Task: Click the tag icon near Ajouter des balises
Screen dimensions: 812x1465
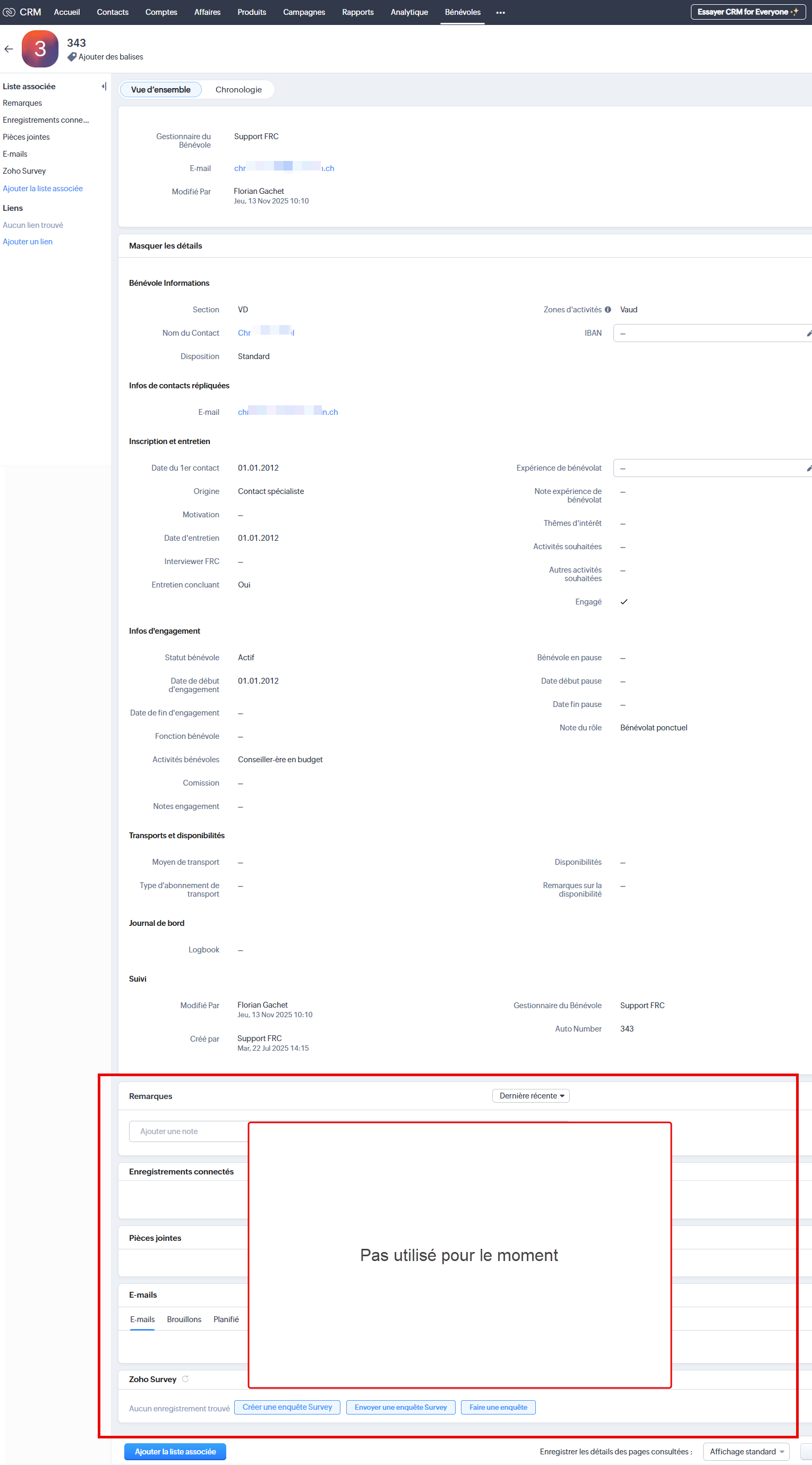Action: (x=72, y=57)
